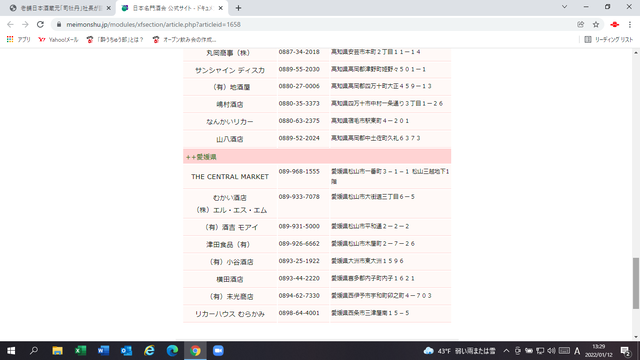Select 津田食品（有） store name
Viewport: 640px width, 360px height.
click(228, 244)
